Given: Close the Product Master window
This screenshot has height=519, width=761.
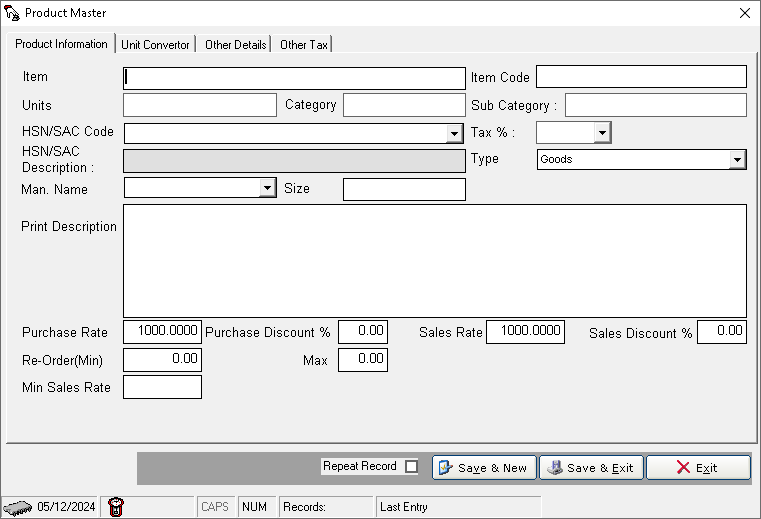Looking at the screenshot, I should tap(745, 13).
